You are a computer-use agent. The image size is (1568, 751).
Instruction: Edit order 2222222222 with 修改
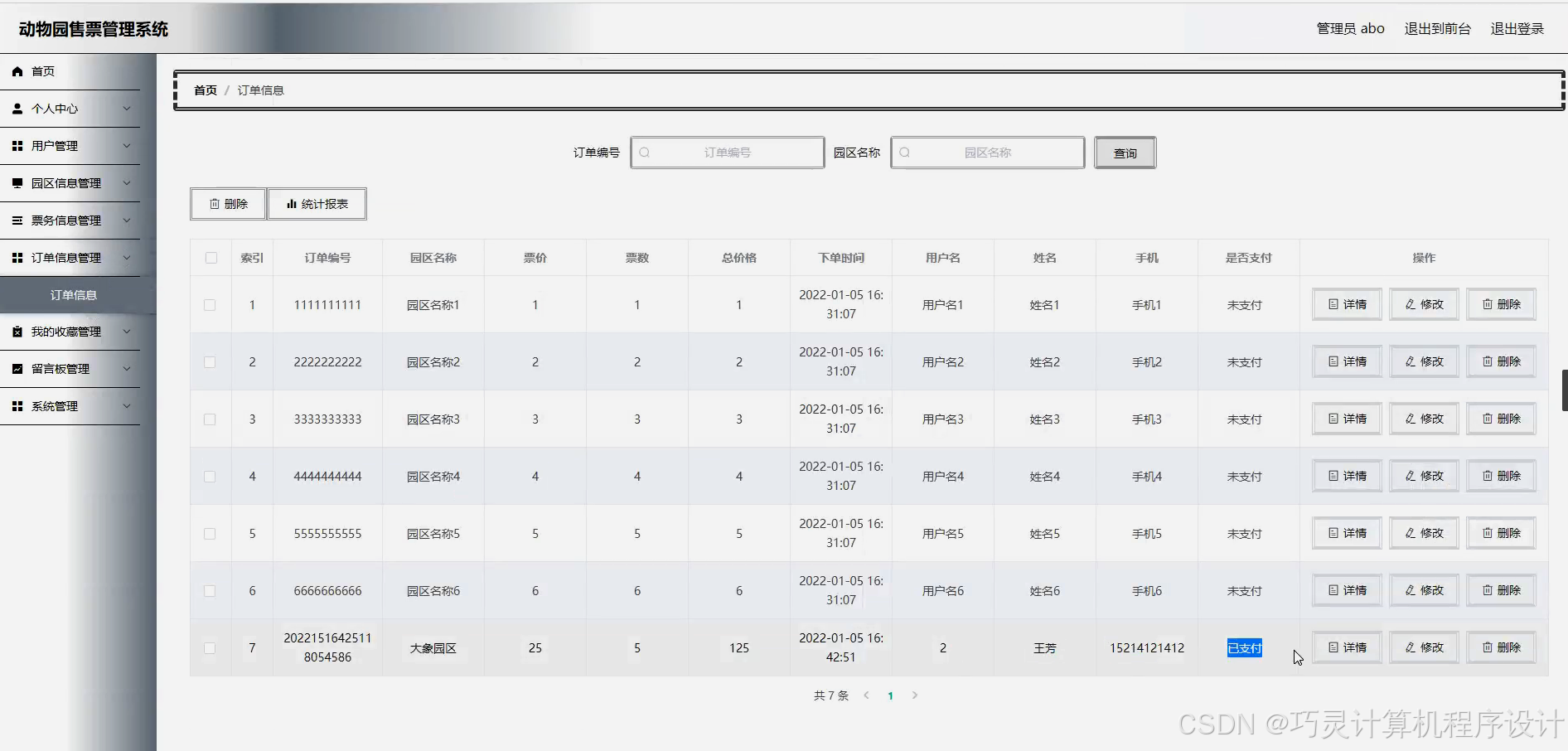[x=1425, y=361]
